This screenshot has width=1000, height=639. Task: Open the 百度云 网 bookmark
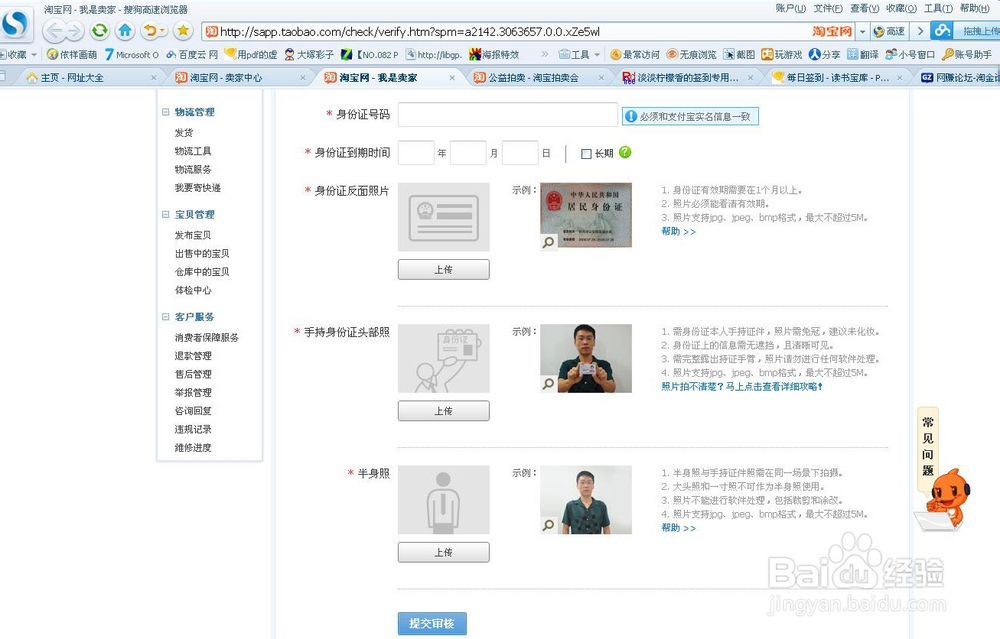point(192,55)
